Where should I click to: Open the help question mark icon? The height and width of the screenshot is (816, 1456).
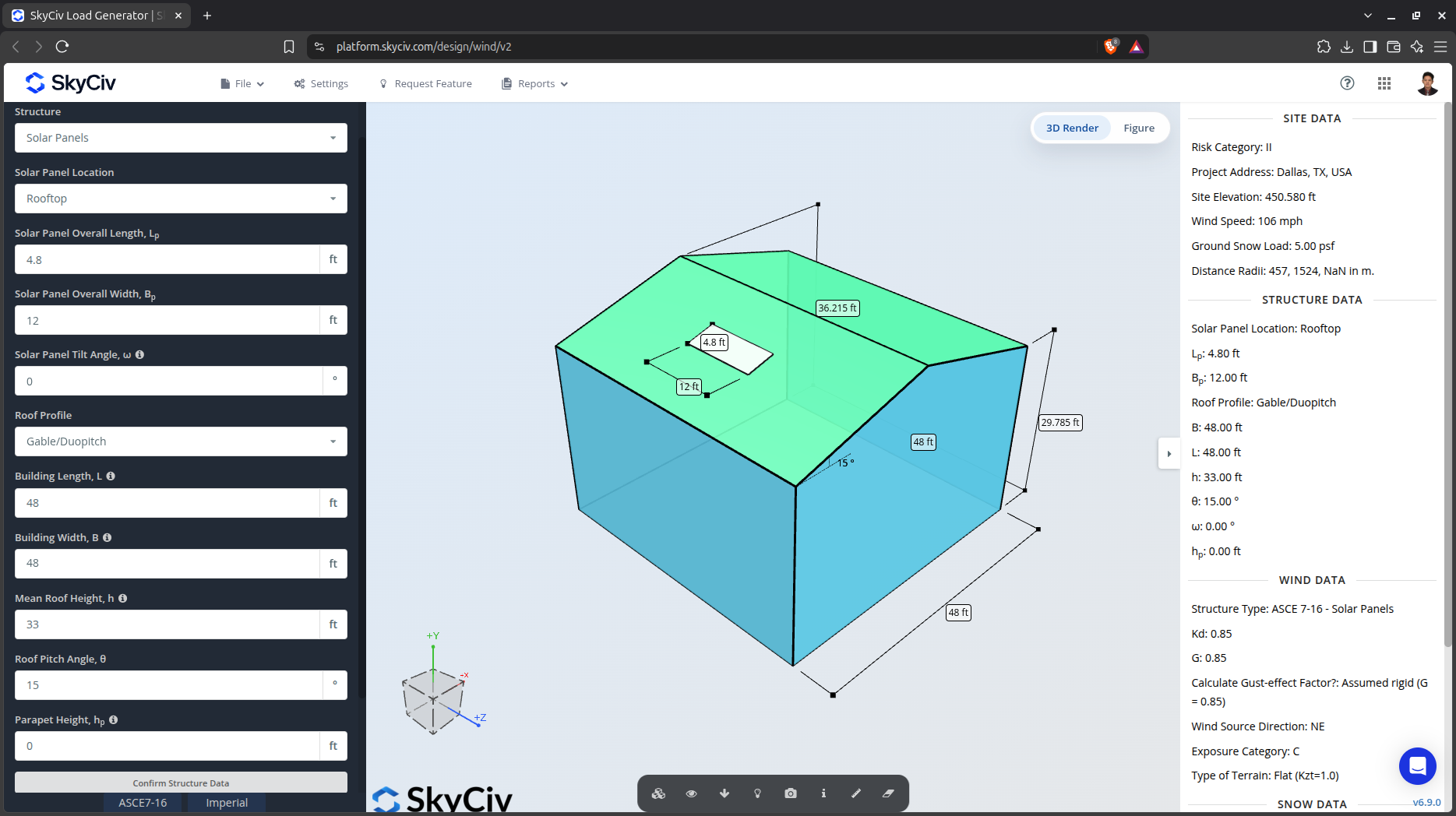[1347, 83]
